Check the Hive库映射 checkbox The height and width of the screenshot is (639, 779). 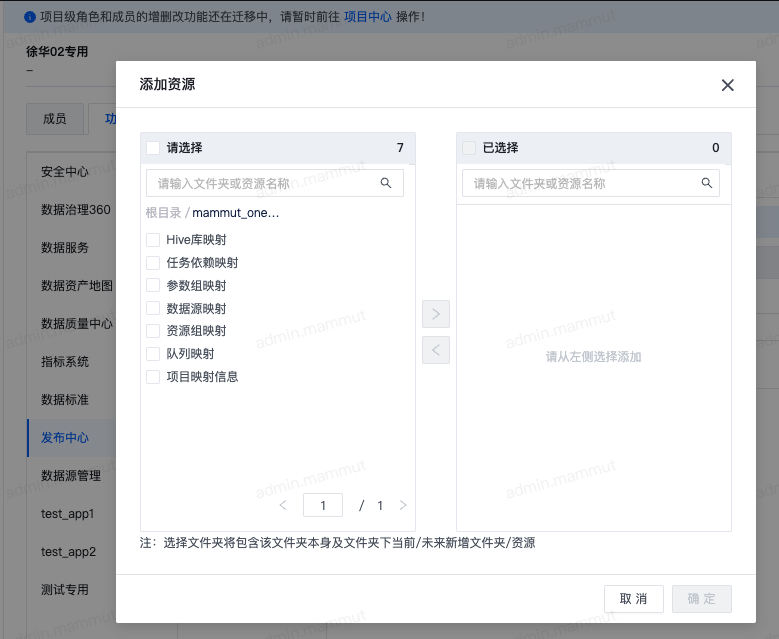click(x=153, y=240)
